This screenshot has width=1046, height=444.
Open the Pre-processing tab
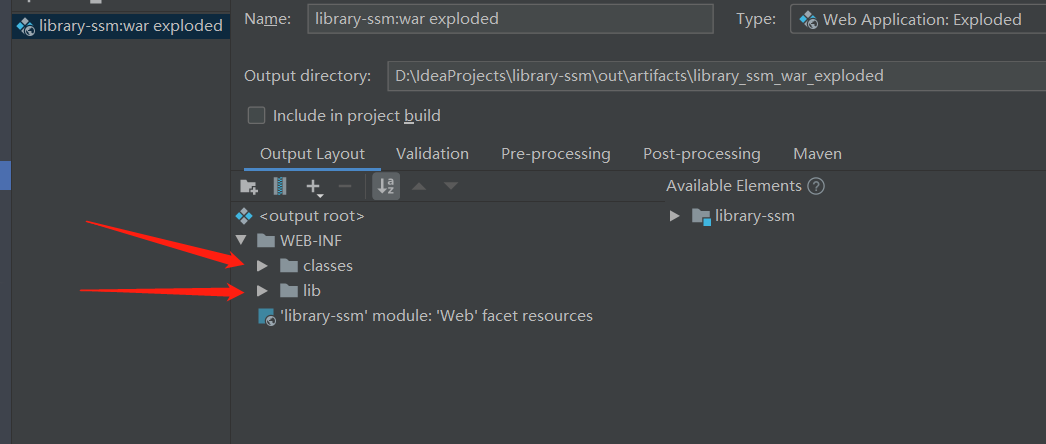click(x=556, y=154)
